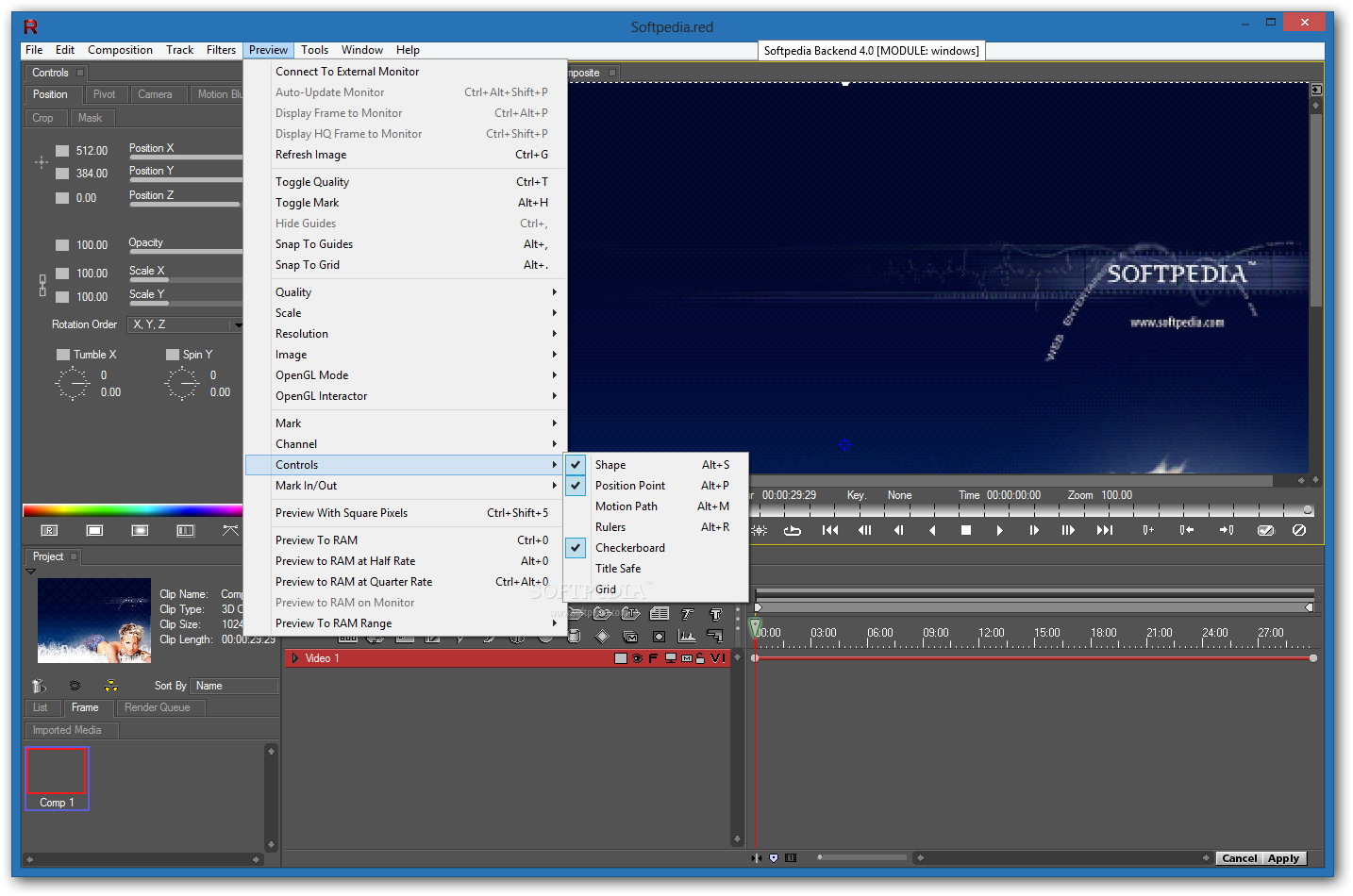Click the striped rectangle icon below color bar

[x=185, y=531]
